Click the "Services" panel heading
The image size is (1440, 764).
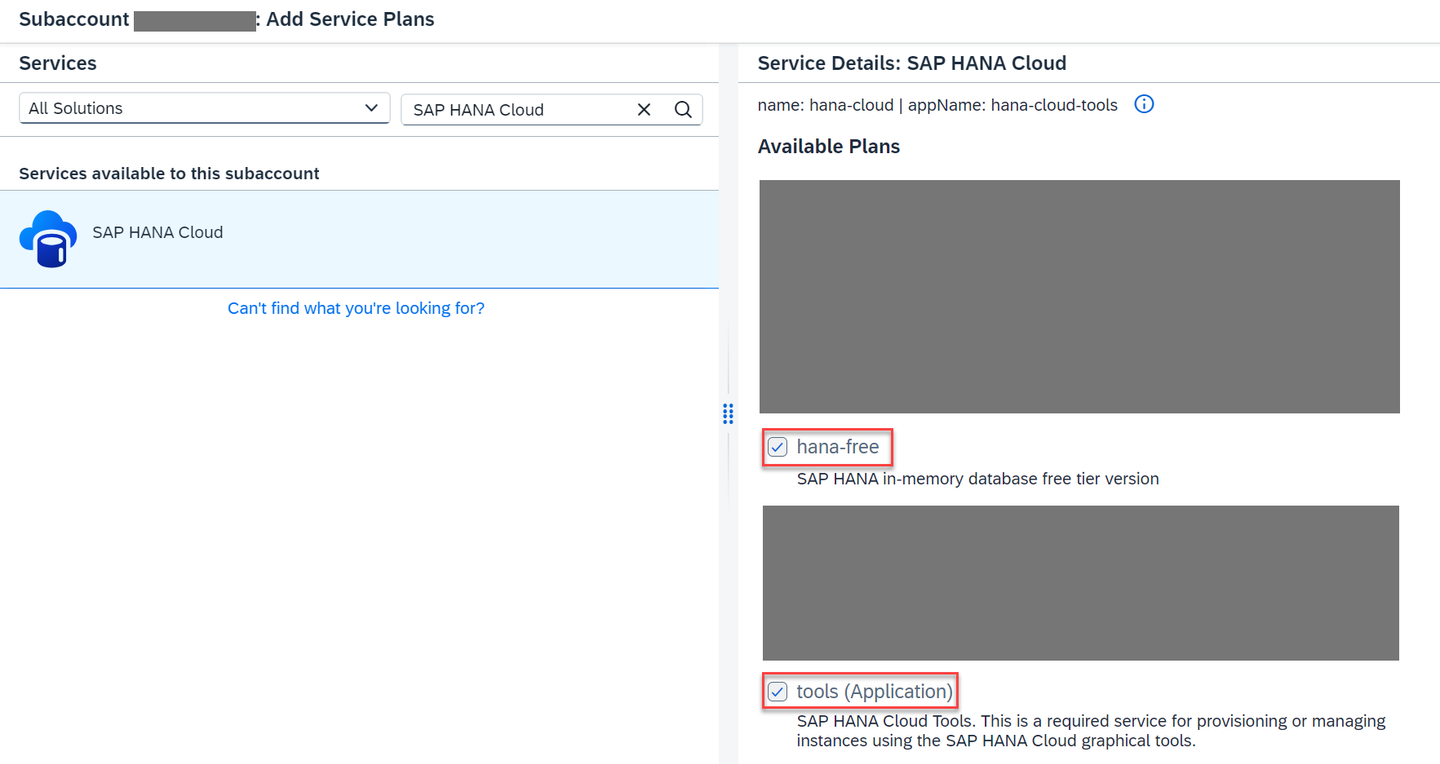[x=58, y=63]
